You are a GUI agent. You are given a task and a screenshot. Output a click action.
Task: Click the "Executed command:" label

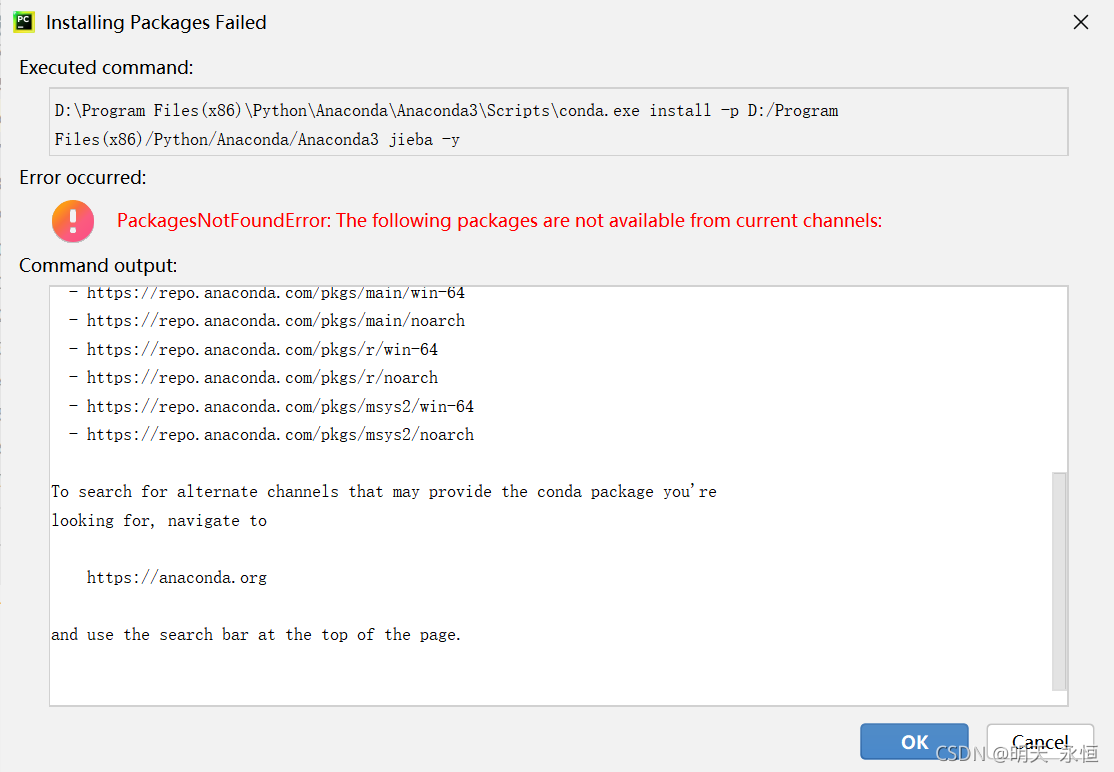(x=106, y=68)
